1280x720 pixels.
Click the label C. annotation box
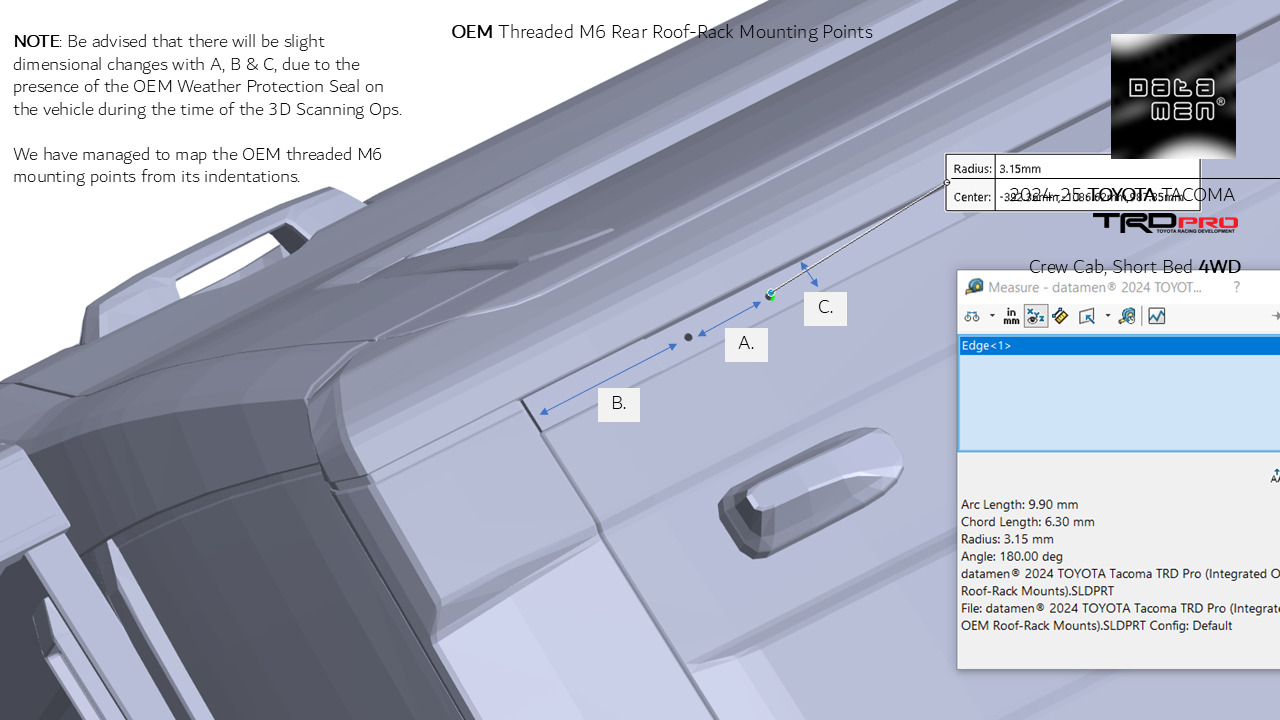pos(825,308)
